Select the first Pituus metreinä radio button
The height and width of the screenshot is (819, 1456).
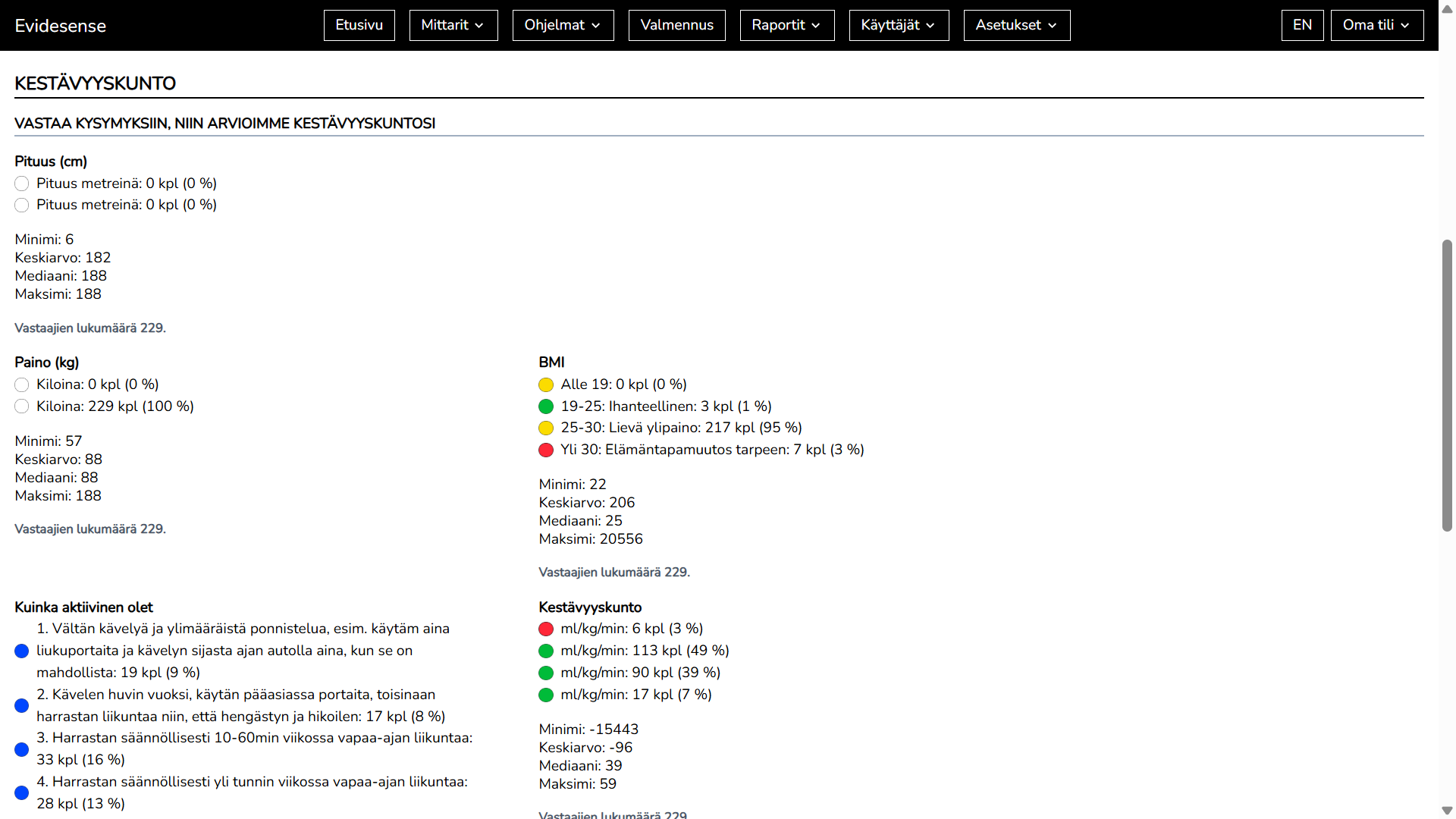click(x=22, y=184)
